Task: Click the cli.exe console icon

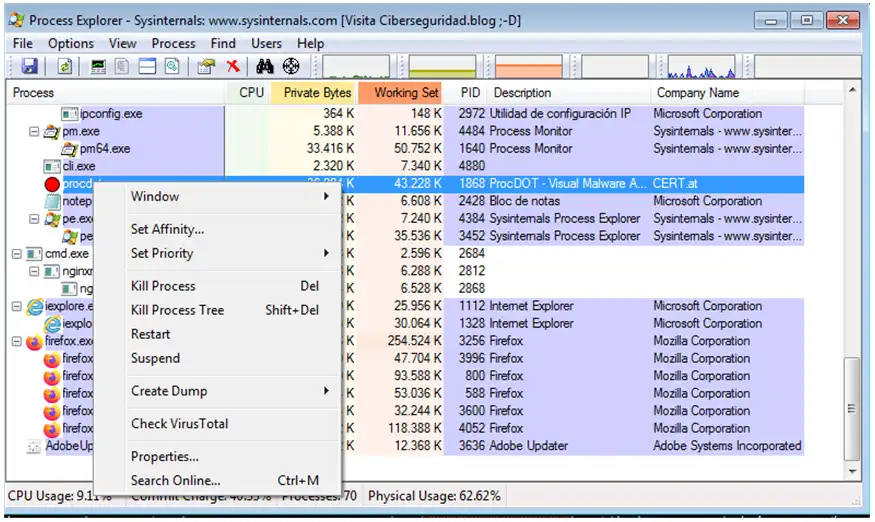Action: point(52,166)
